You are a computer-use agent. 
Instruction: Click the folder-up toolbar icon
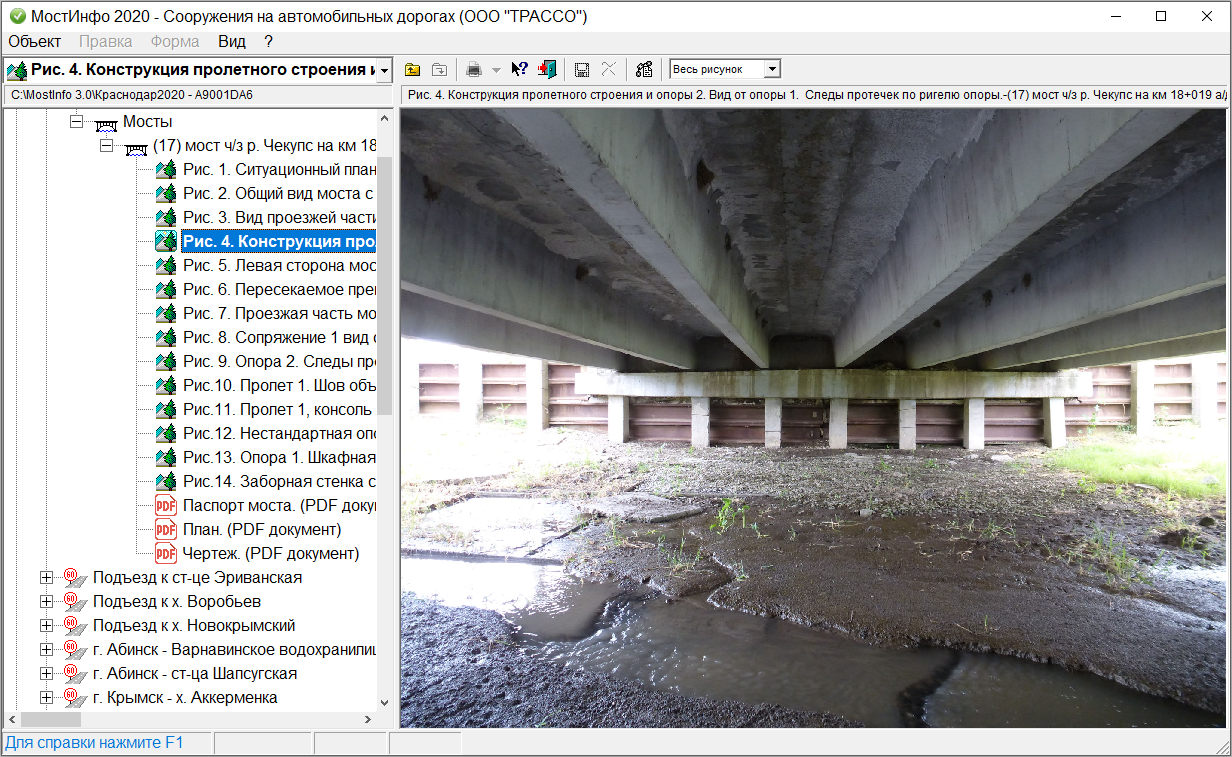(x=412, y=69)
